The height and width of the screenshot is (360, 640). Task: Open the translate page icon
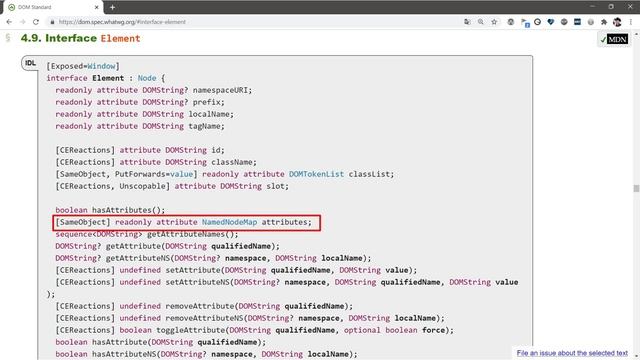[467, 22]
